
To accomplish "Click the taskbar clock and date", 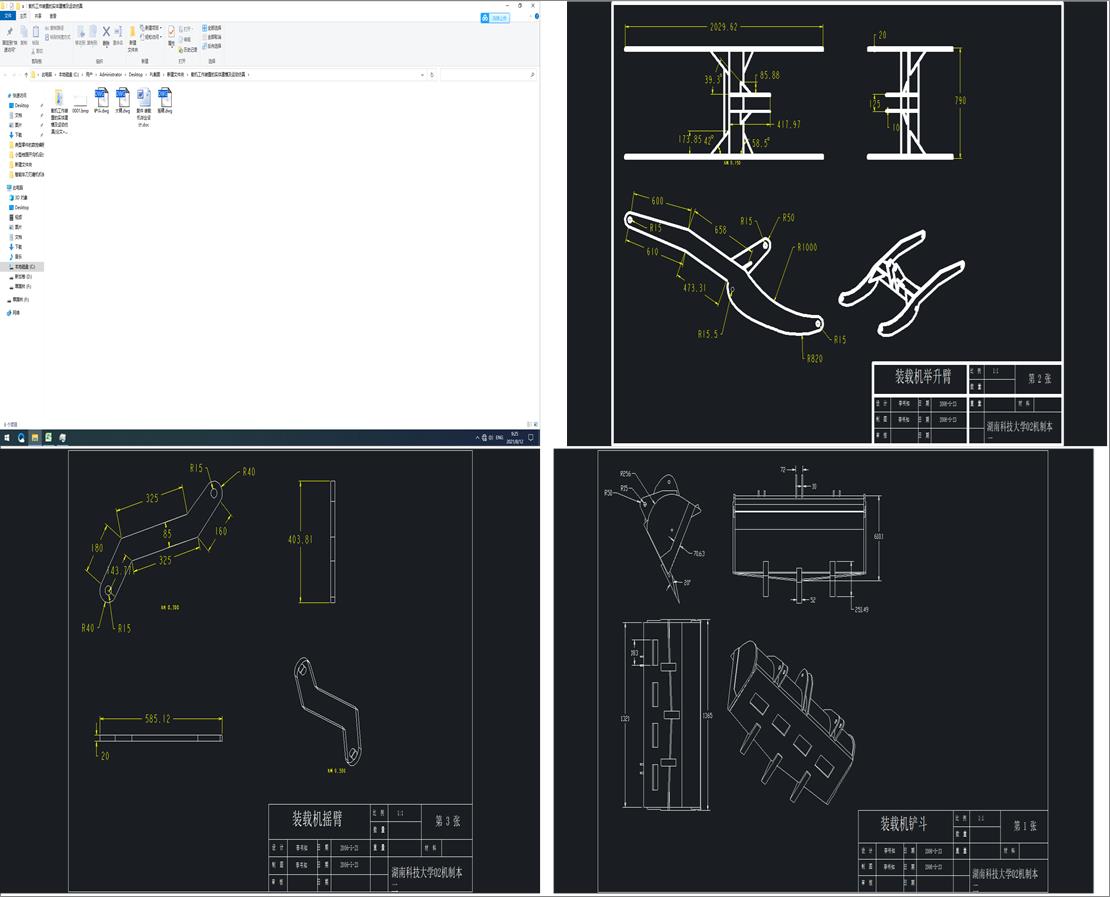I will click(x=515, y=436).
